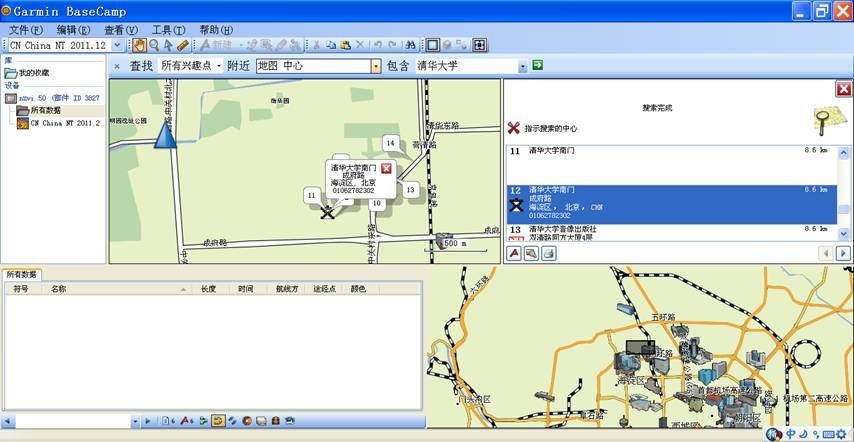854x442 pixels.
Task: Select 所有数据 under the device
Action: pos(39,110)
